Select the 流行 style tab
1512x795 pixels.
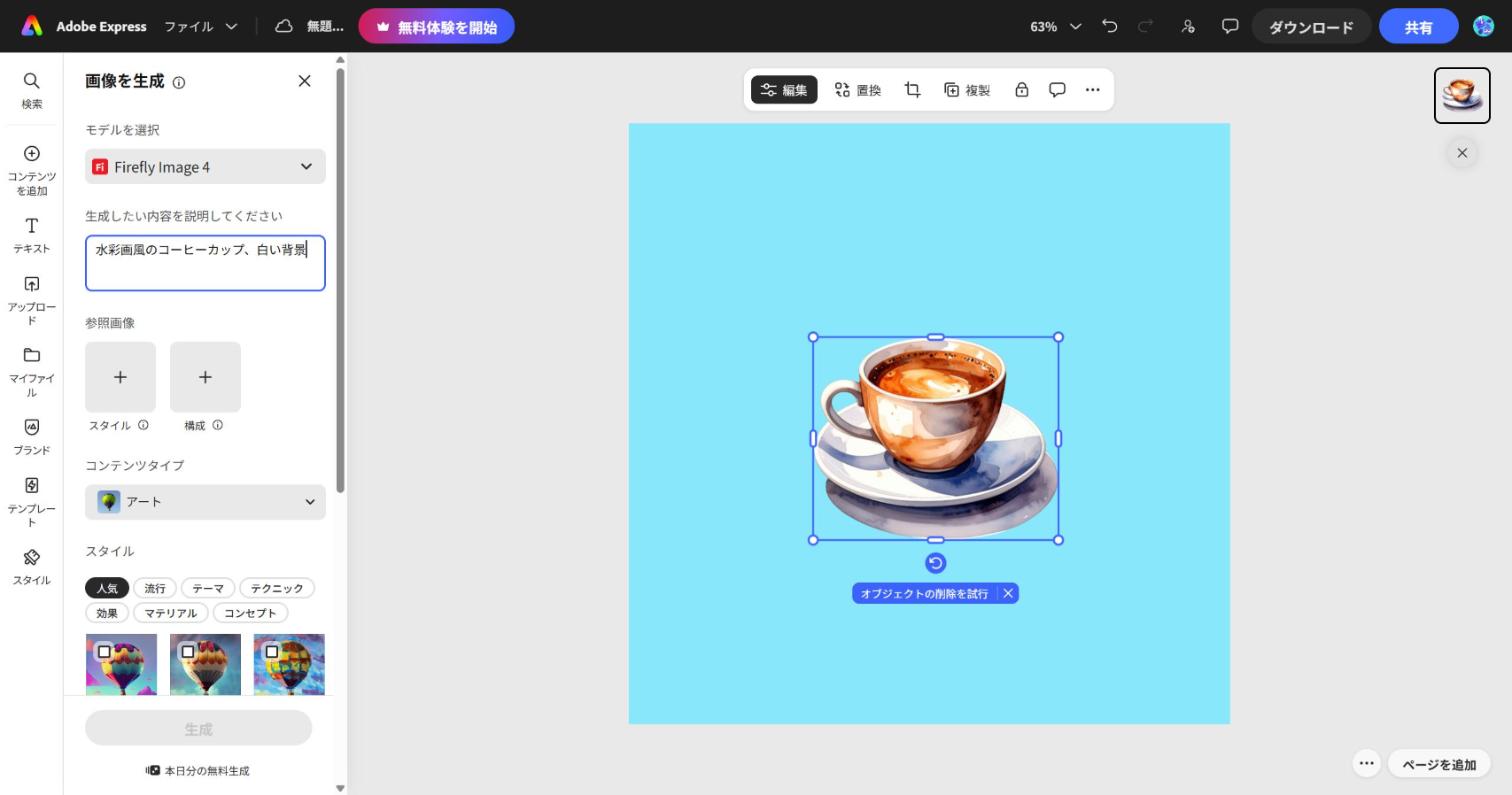[x=155, y=588]
